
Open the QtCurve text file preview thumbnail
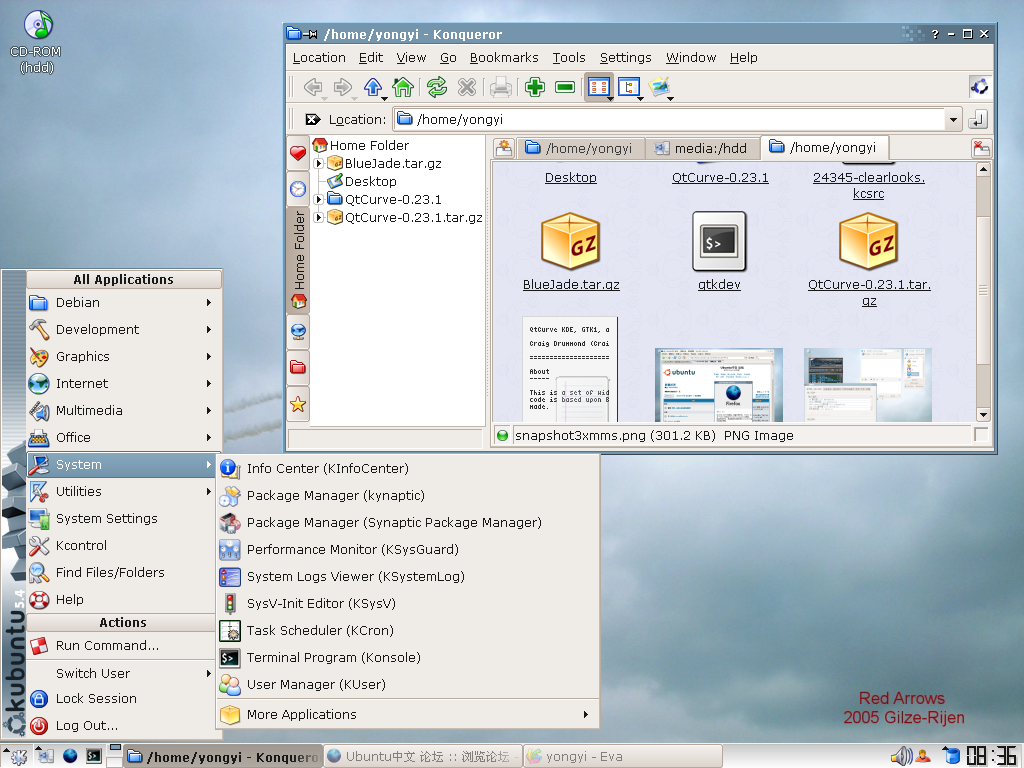click(x=570, y=370)
